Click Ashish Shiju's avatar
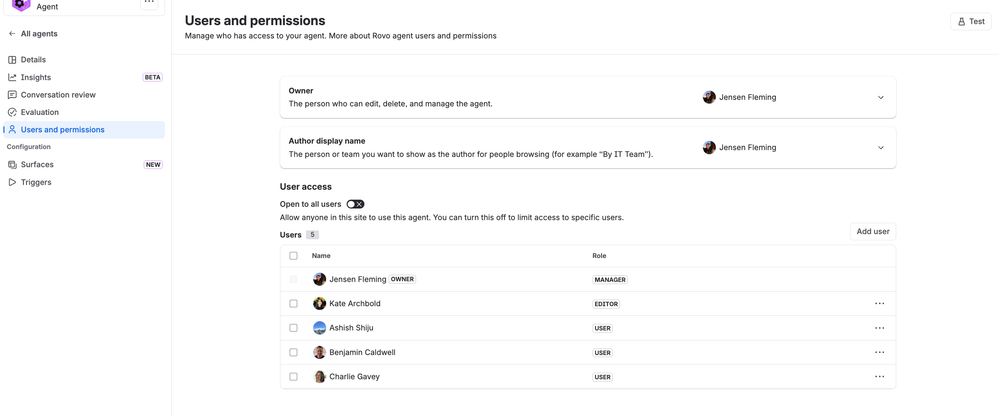This screenshot has height=416, width=999. click(x=319, y=328)
